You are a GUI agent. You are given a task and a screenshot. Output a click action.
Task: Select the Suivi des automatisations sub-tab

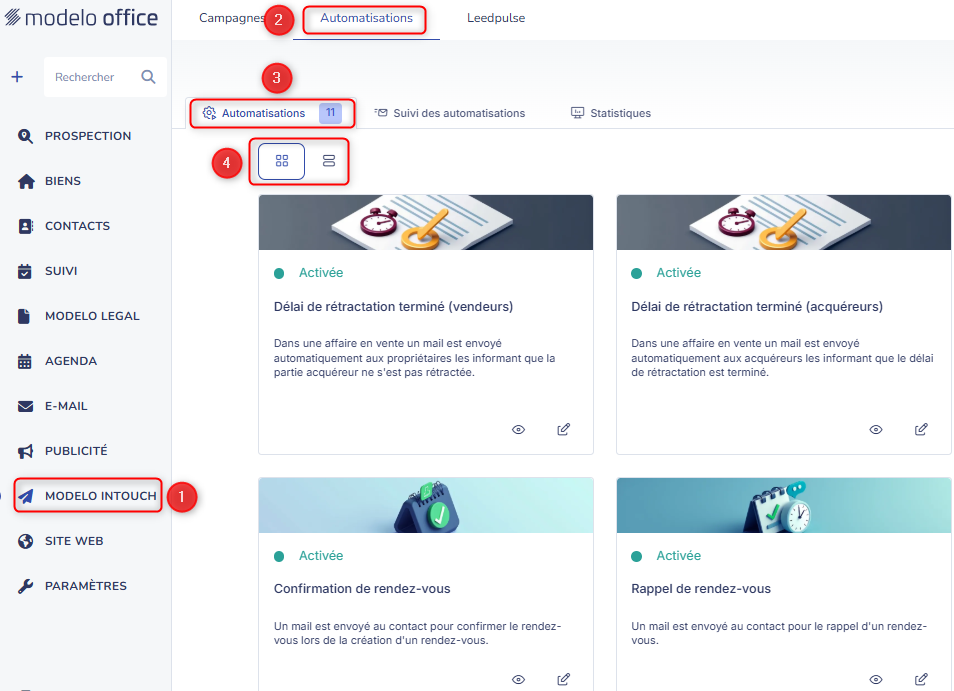449,113
